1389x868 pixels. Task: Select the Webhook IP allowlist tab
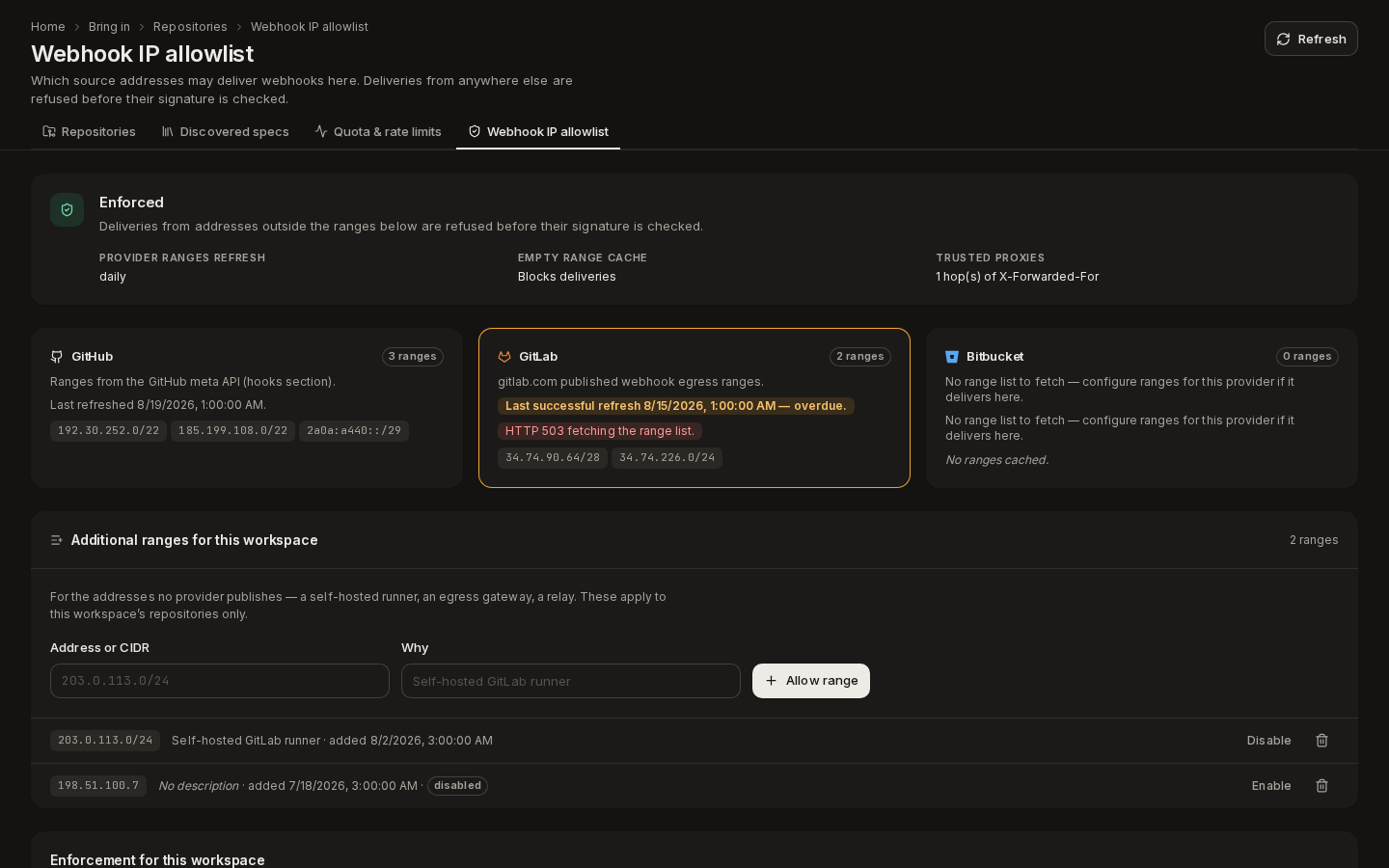(538, 131)
